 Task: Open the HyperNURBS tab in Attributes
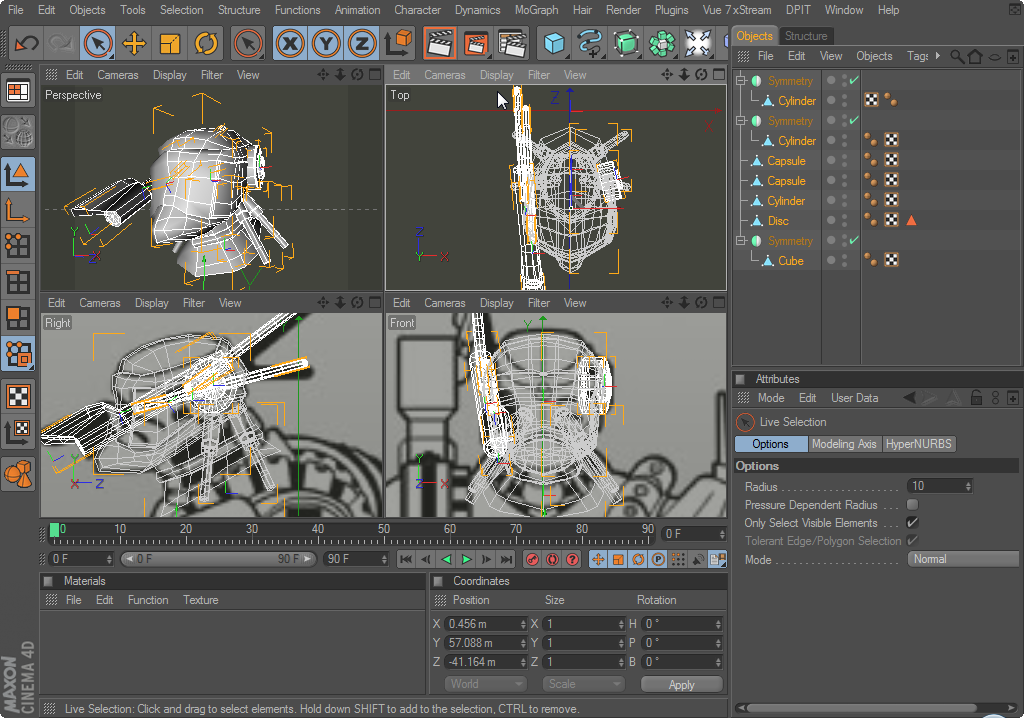point(918,444)
